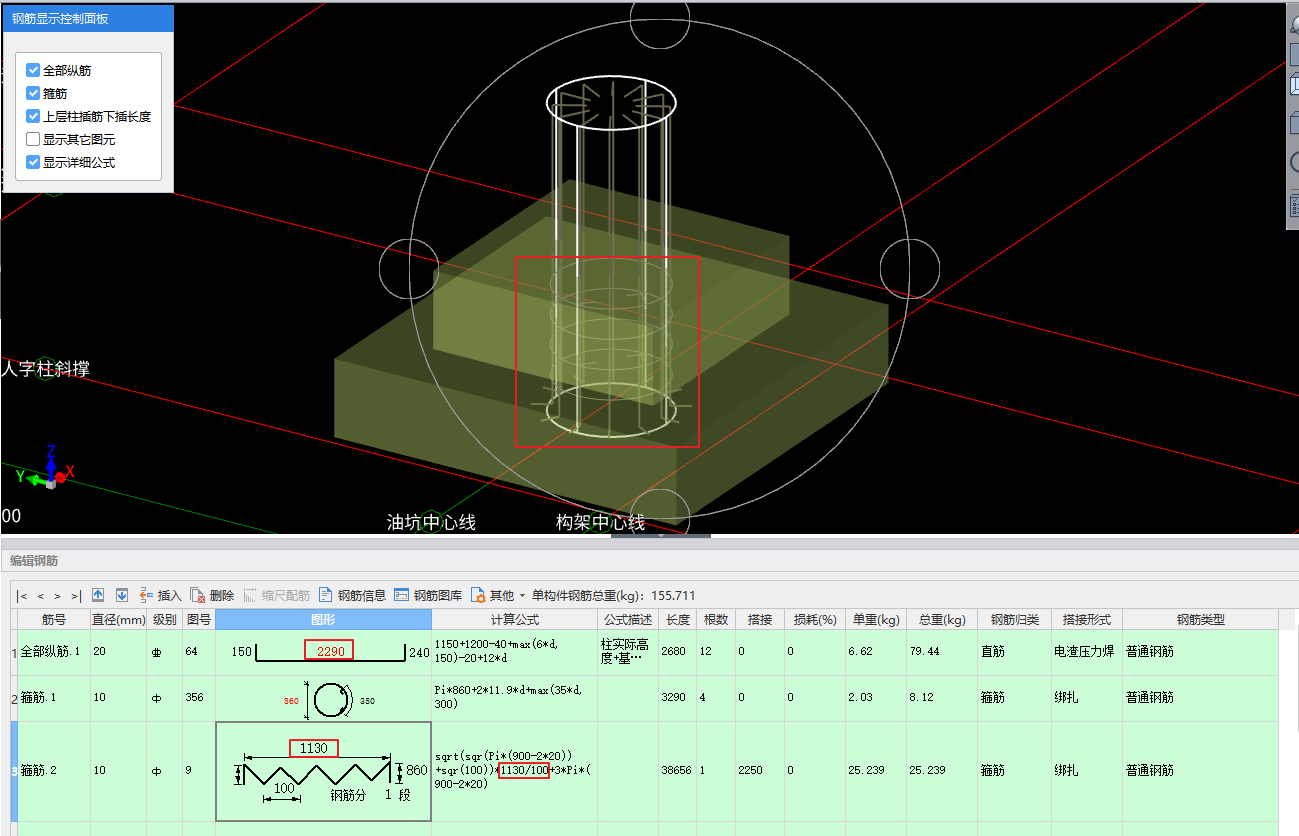Click 直径(mm) column header
This screenshot has width=1299, height=836.
[x=118, y=620]
